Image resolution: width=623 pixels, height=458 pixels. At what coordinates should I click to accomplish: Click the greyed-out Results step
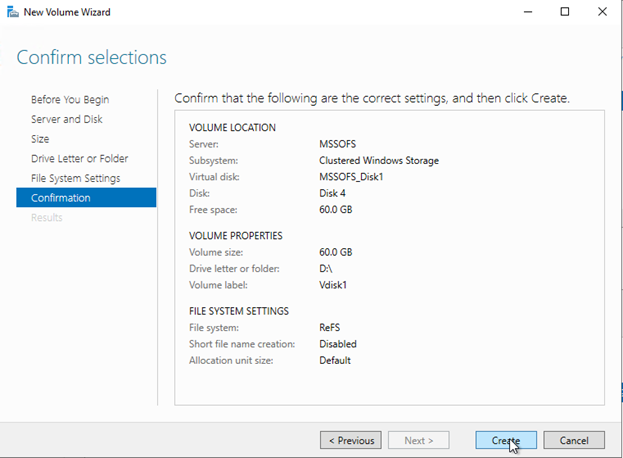[46, 217]
